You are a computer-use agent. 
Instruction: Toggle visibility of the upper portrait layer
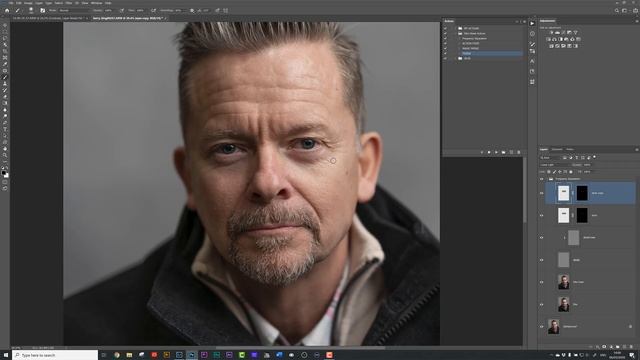pos(542,282)
